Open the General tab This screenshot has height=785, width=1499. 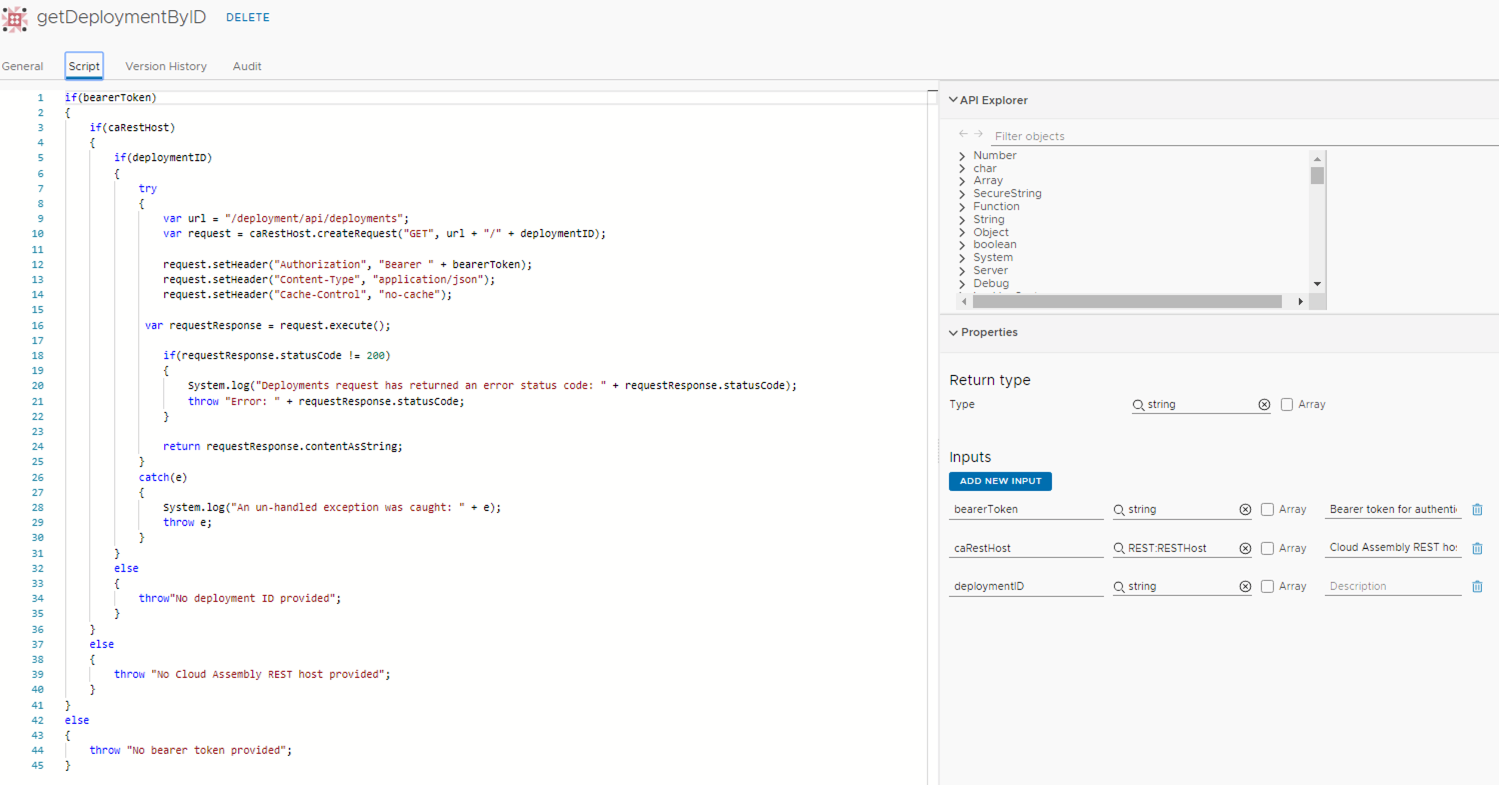[22, 66]
